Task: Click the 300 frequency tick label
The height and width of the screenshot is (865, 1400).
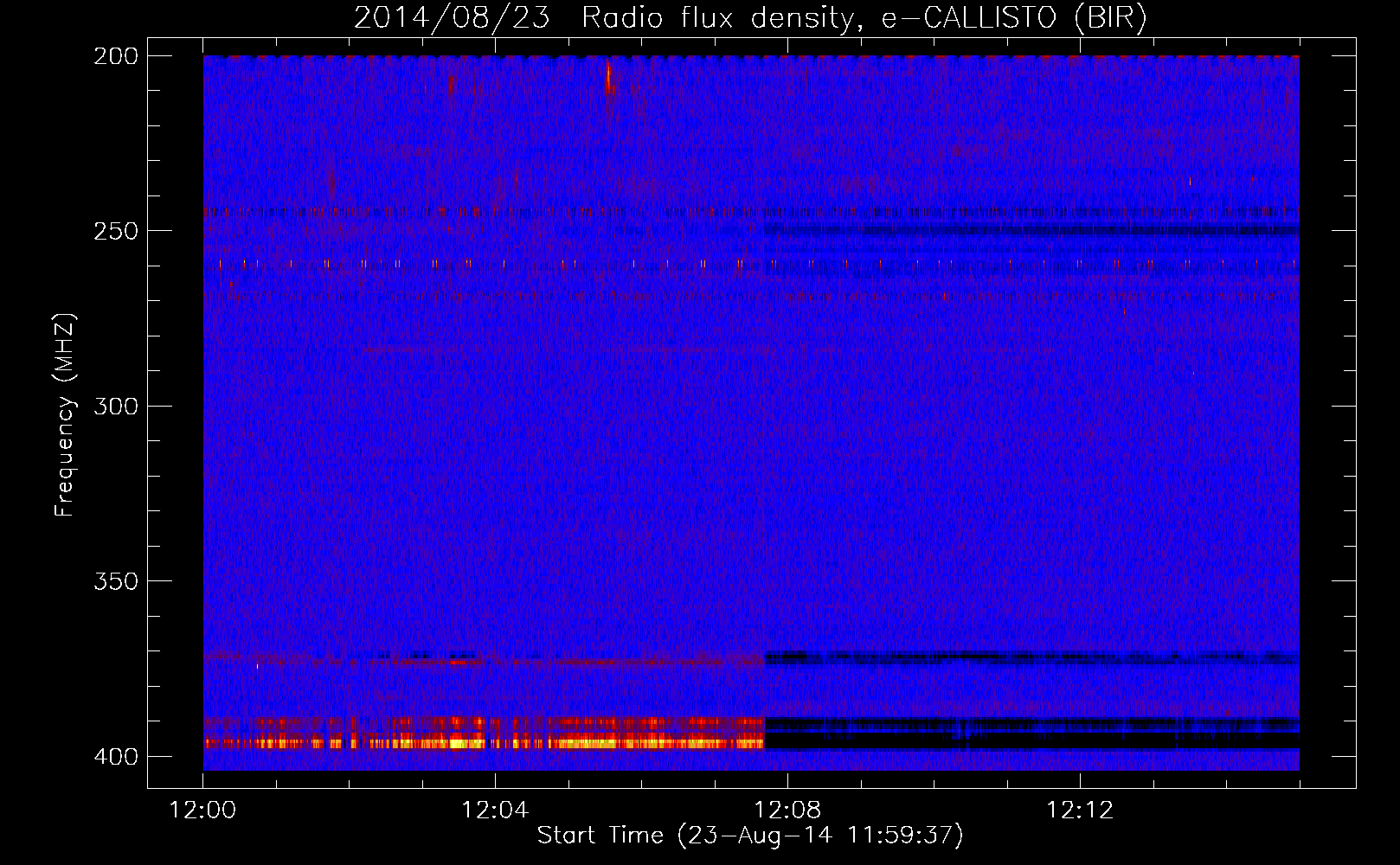Action: coord(116,407)
